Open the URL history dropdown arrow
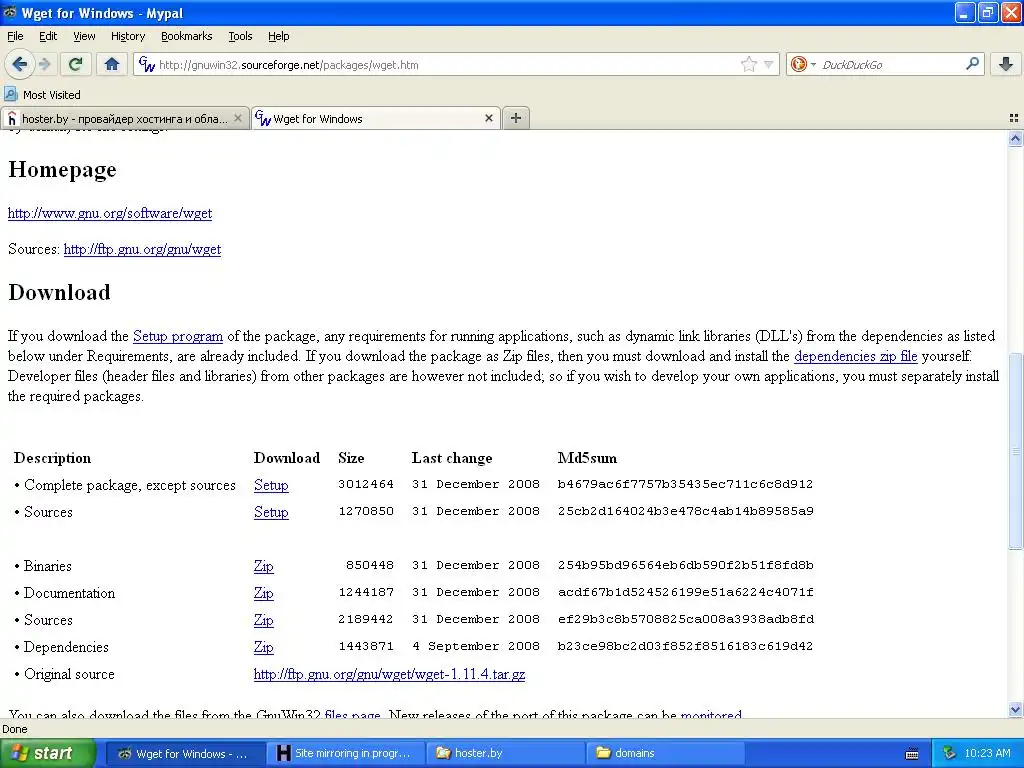 click(769, 64)
